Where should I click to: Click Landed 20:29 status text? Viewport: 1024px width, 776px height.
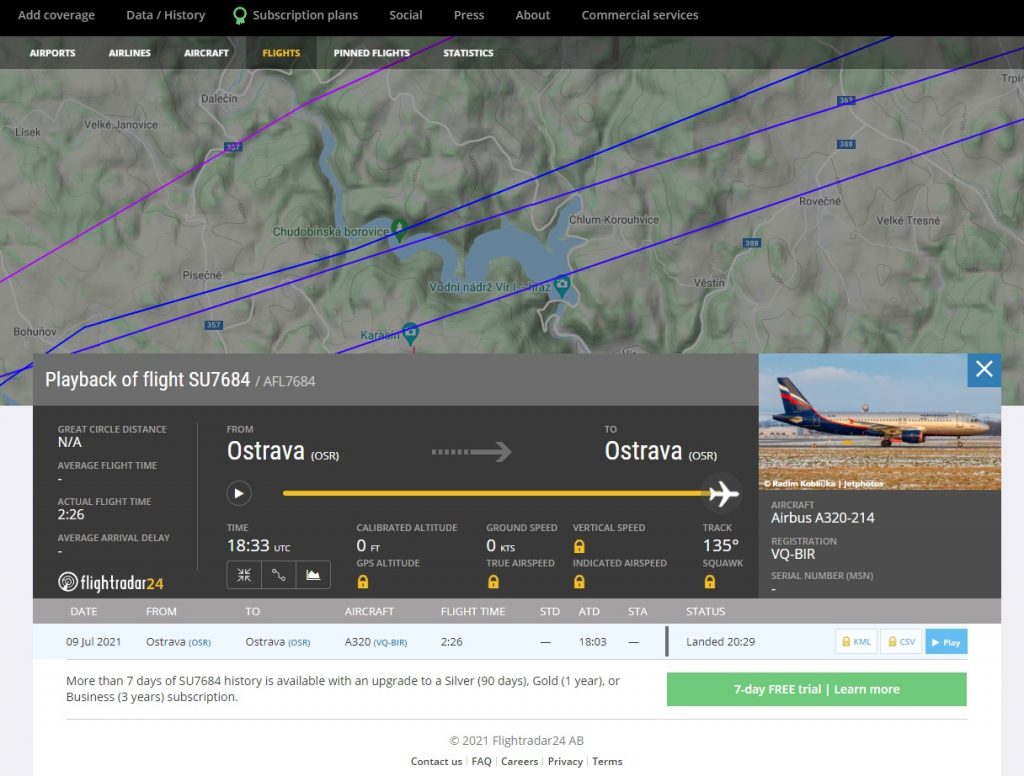pyautogui.click(x=720, y=642)
